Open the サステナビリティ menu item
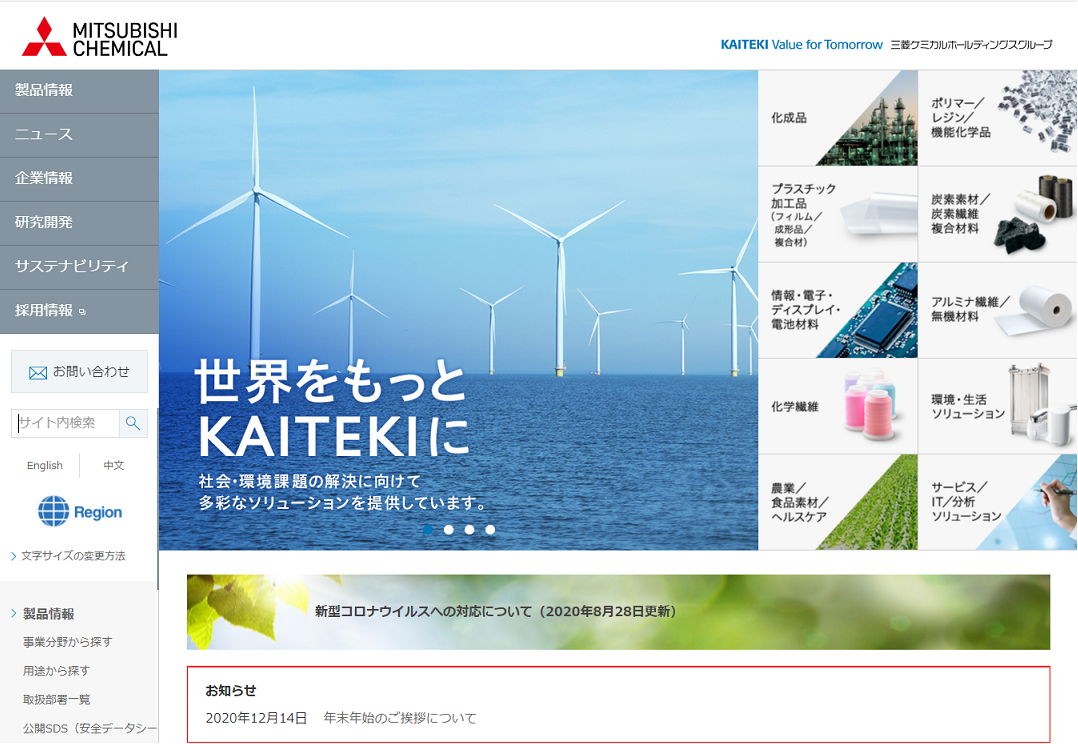 (x=79, y=267)
